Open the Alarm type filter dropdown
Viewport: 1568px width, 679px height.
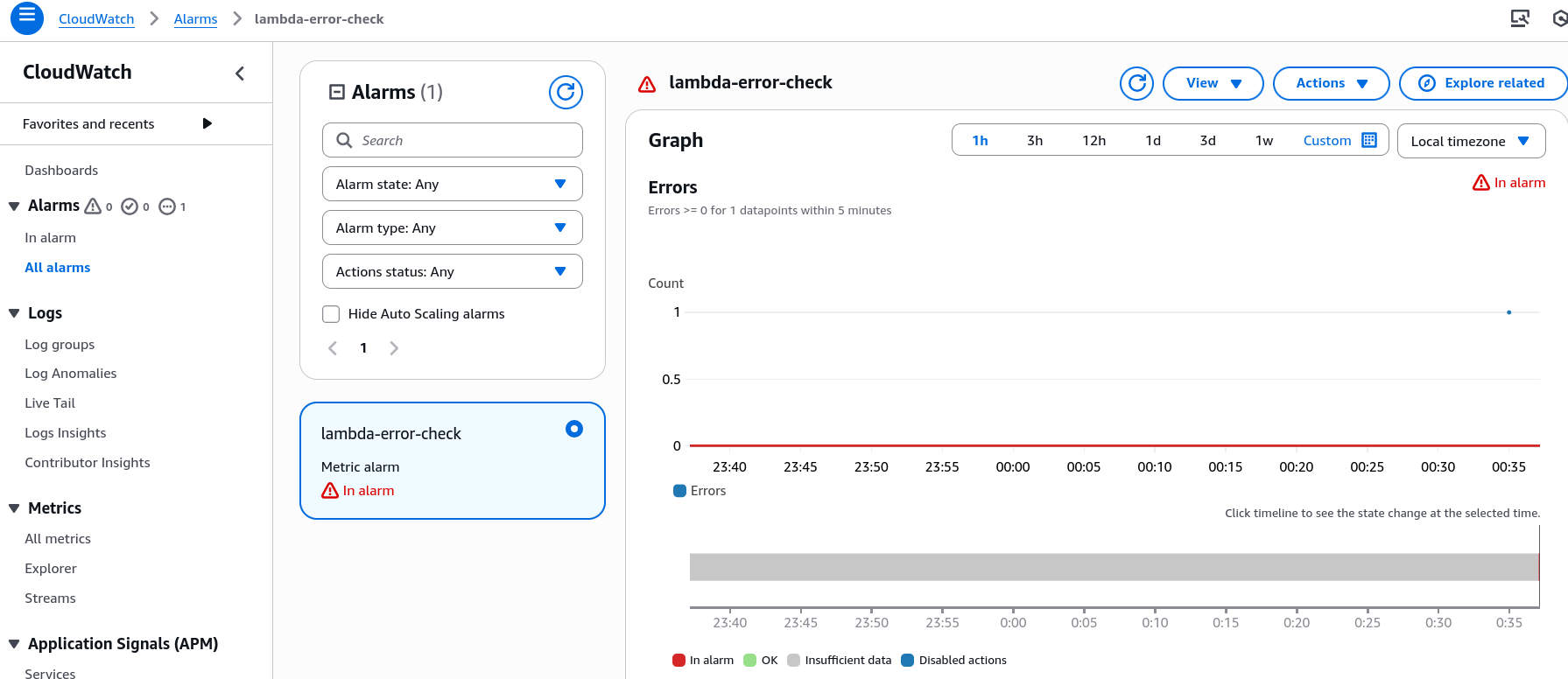(453, 227)
